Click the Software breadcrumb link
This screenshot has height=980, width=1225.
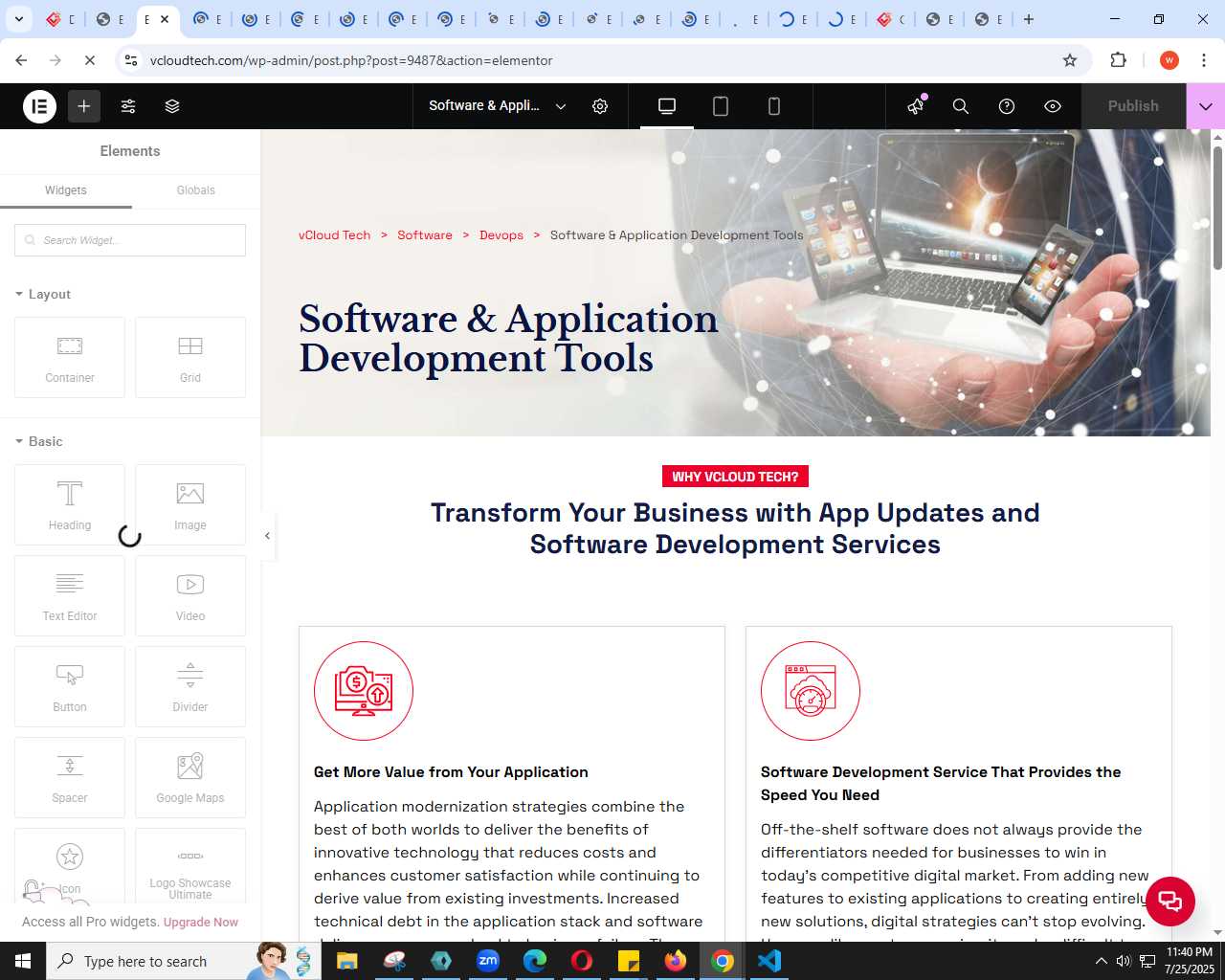[425, 235]
